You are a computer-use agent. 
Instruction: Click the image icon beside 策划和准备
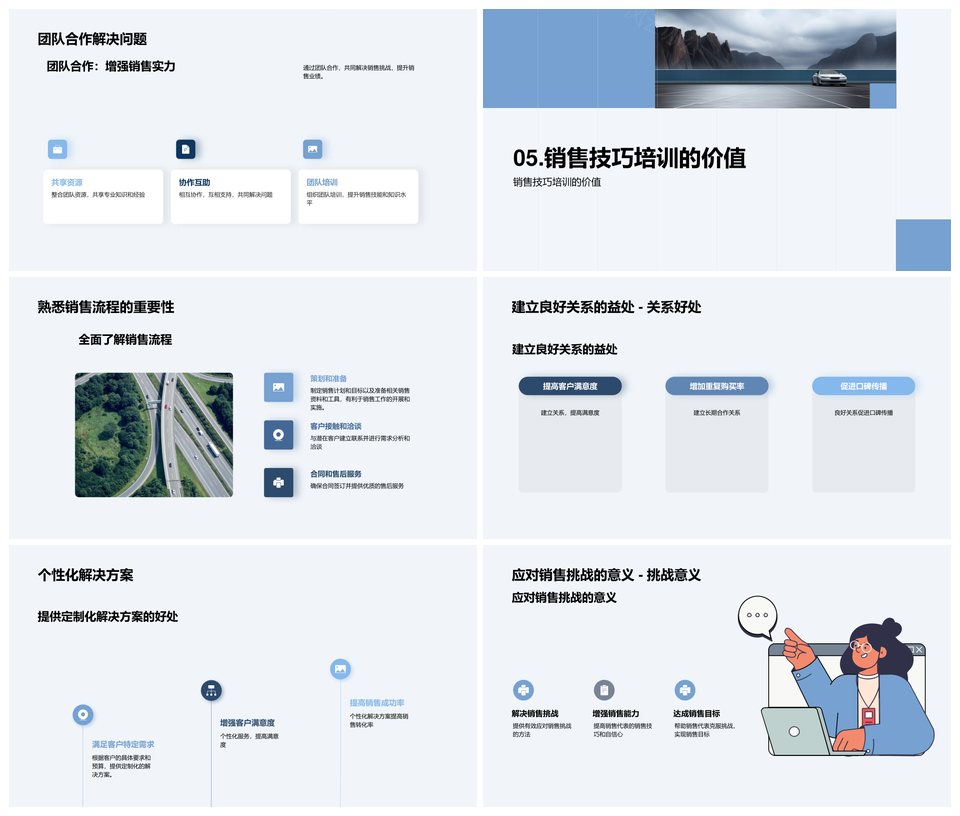pyautogui.click(x=278, y=387)
